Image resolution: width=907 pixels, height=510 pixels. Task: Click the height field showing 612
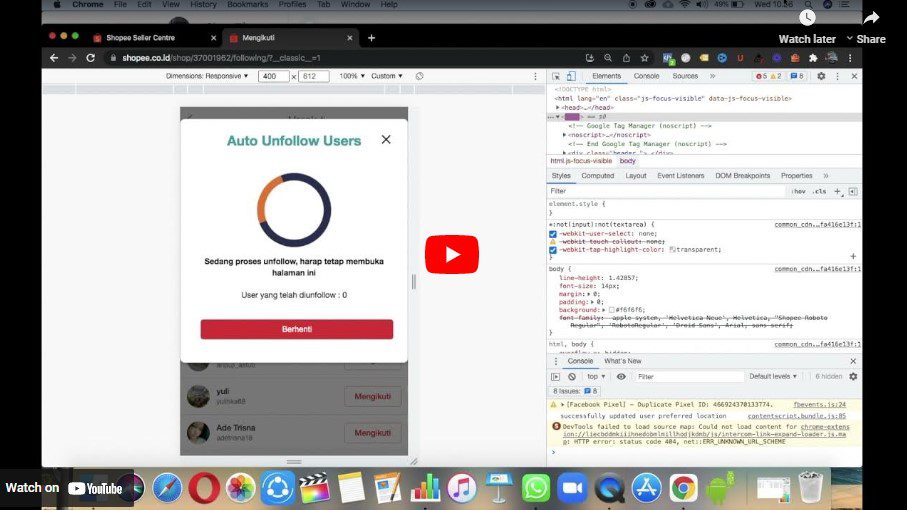314,76
